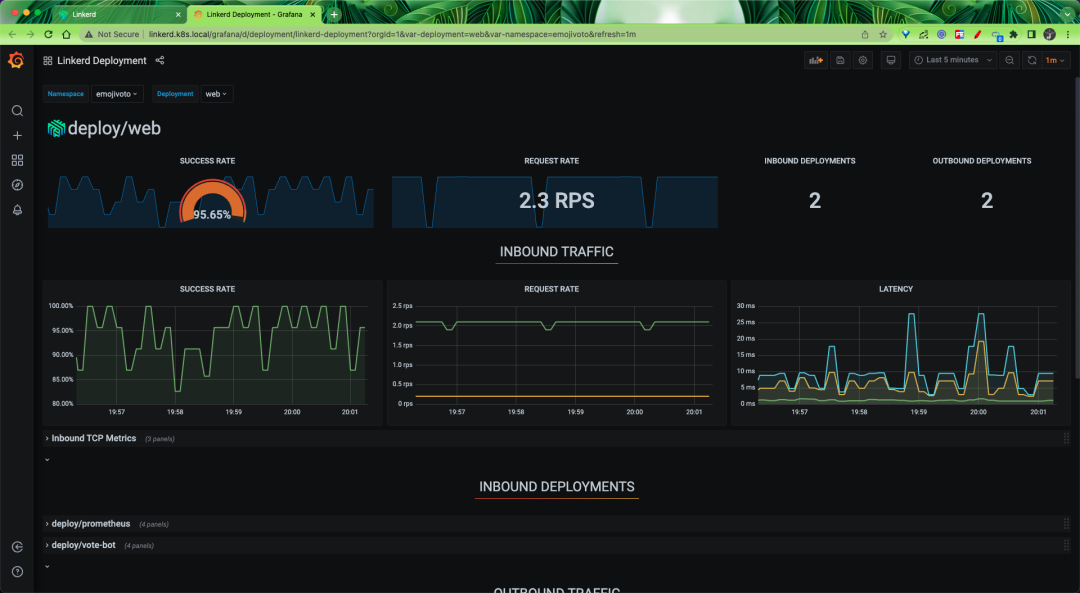
Task: Click the INBOUND TRAFFIC heading
Action: tap(557, 252)
